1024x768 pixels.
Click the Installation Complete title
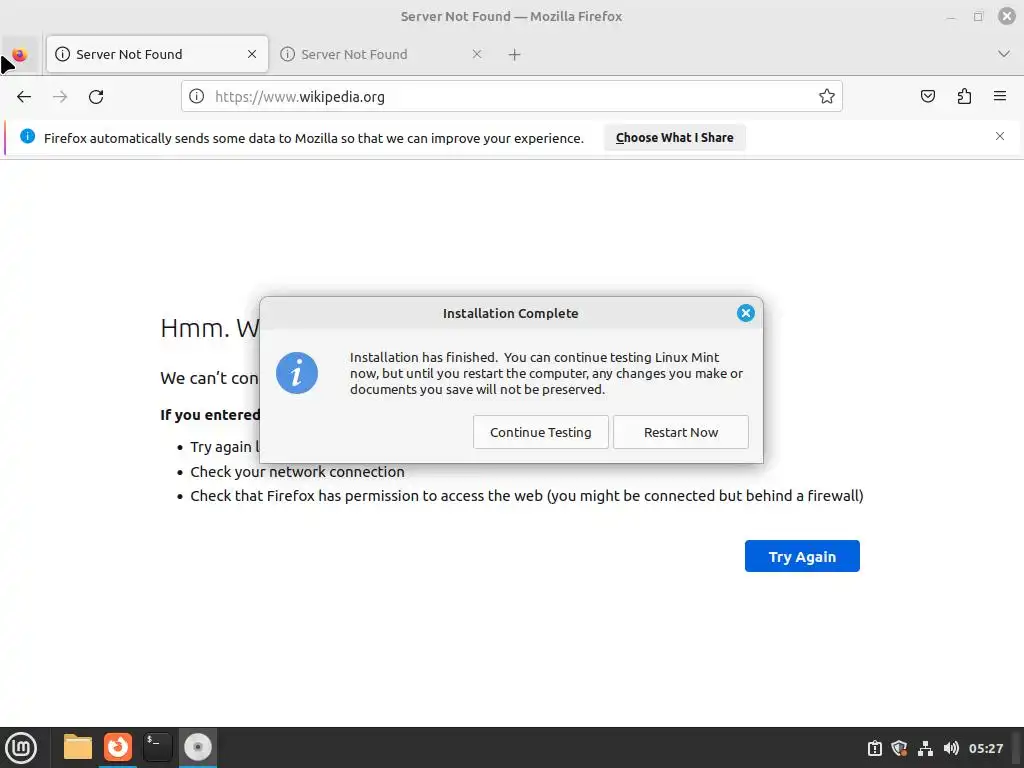511,313
